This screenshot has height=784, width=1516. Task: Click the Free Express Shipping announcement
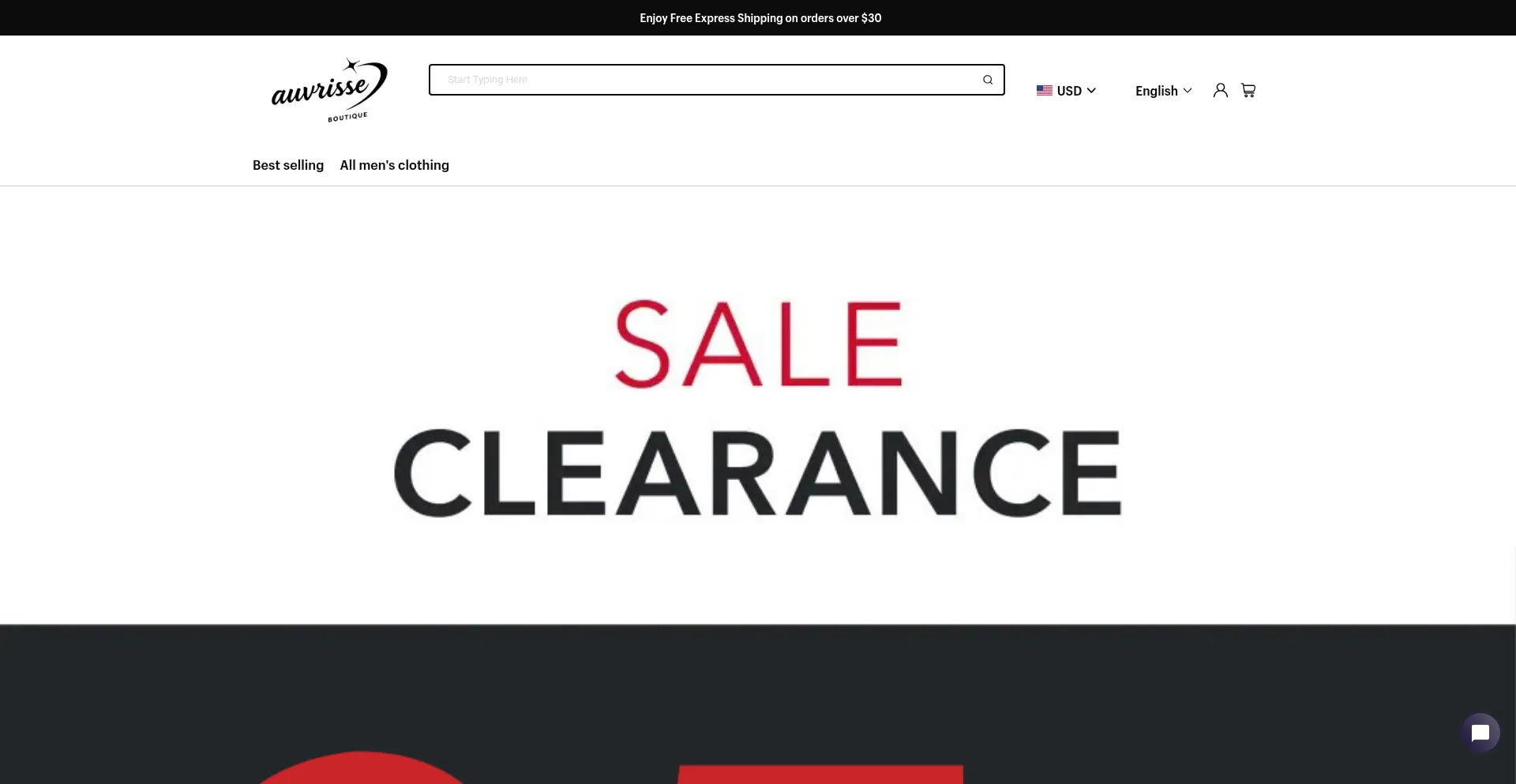pos(760,17)
